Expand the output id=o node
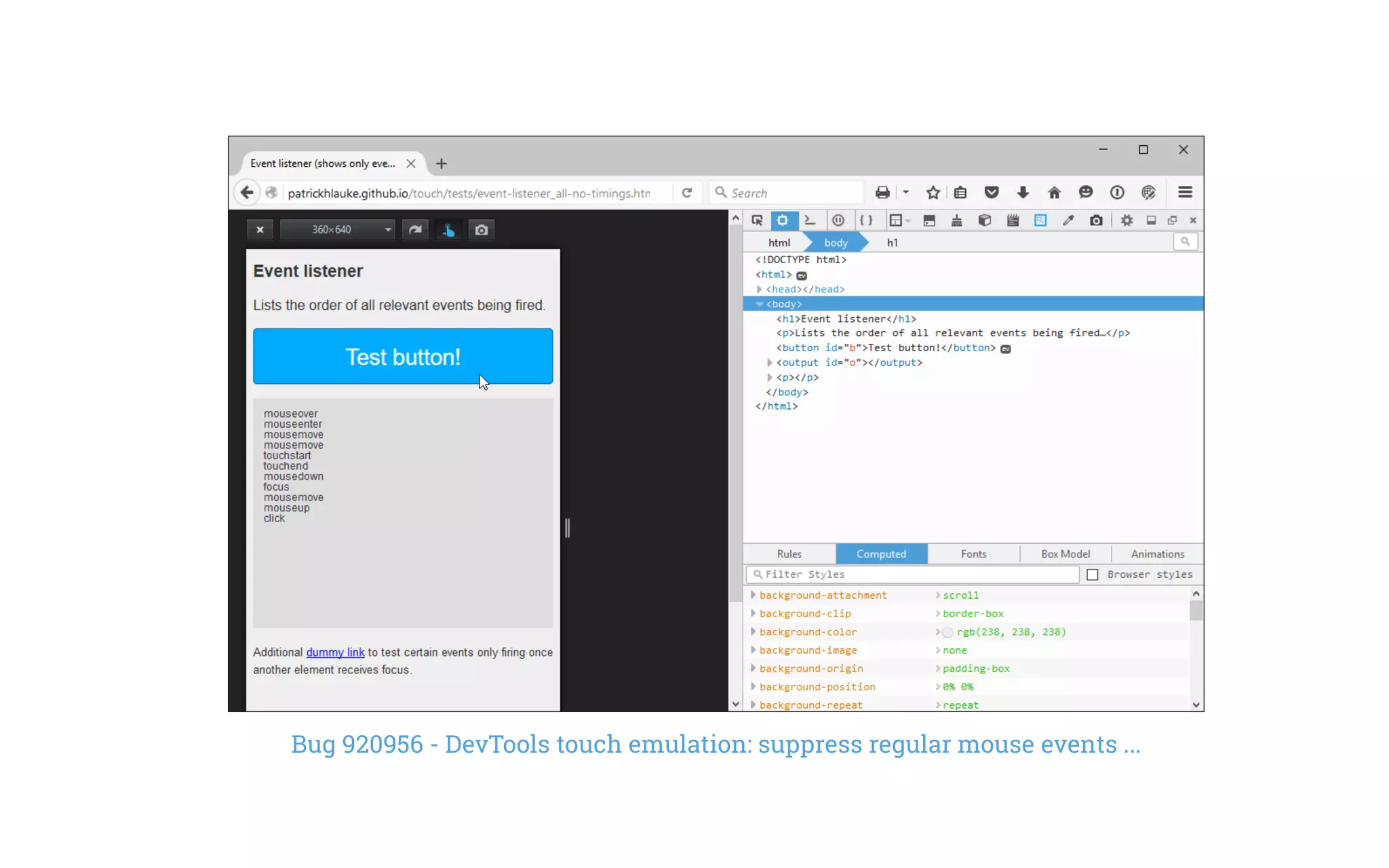1389x868 pixels. point(770,363)
